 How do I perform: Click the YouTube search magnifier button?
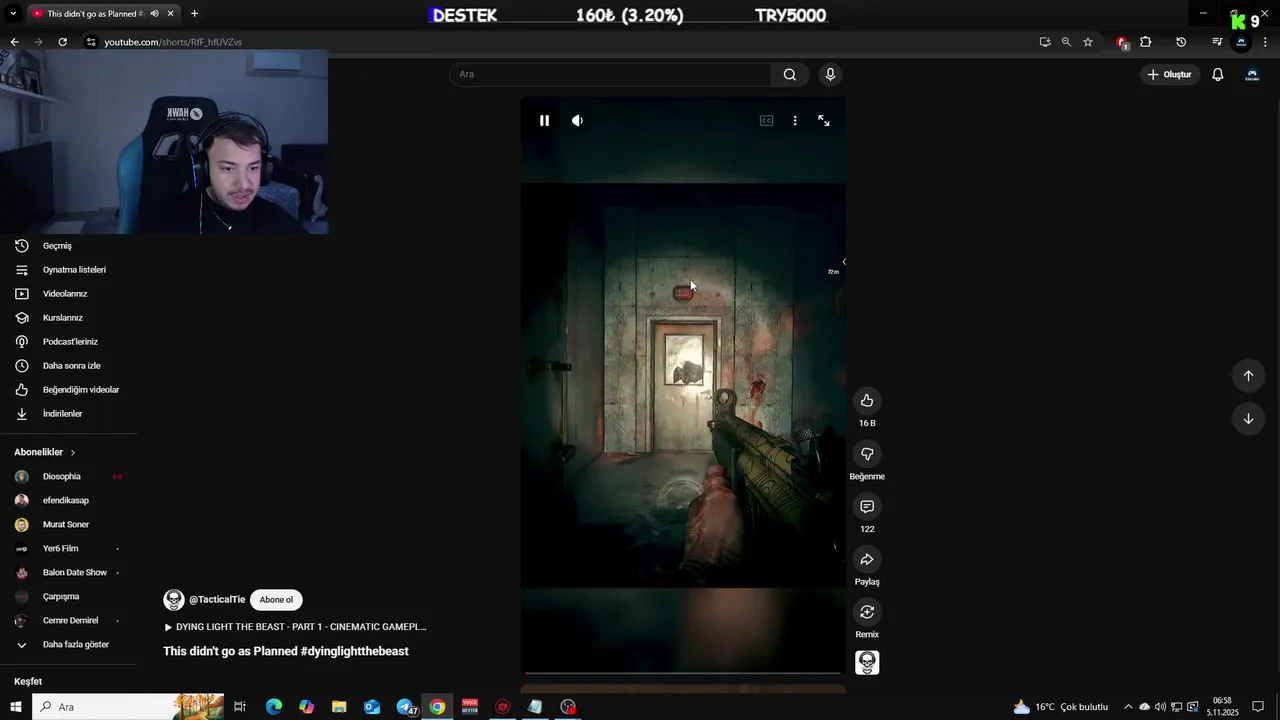[x=790, y=74]
